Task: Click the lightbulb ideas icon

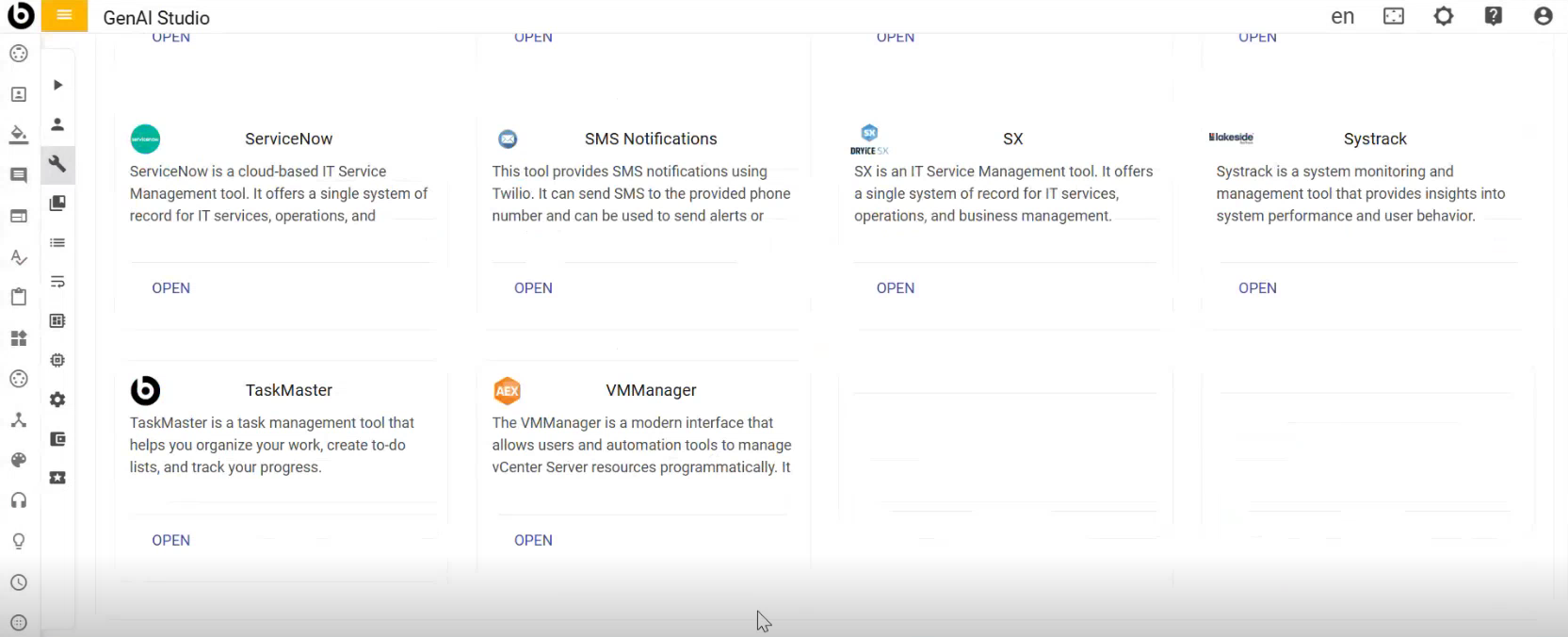Action: click(x=18, y=541)
